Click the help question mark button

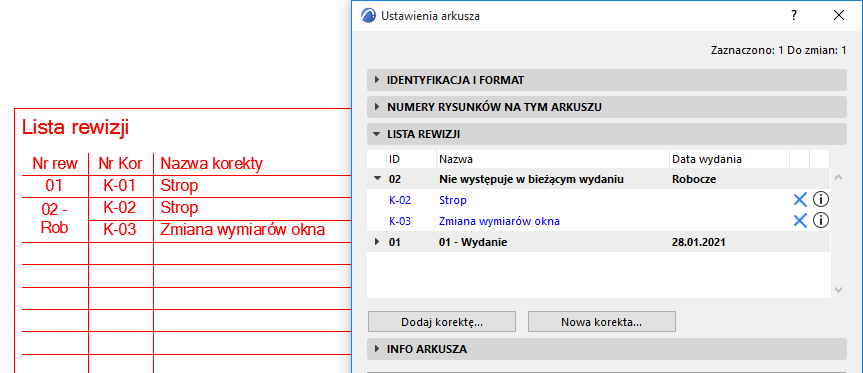click(794, 15)
